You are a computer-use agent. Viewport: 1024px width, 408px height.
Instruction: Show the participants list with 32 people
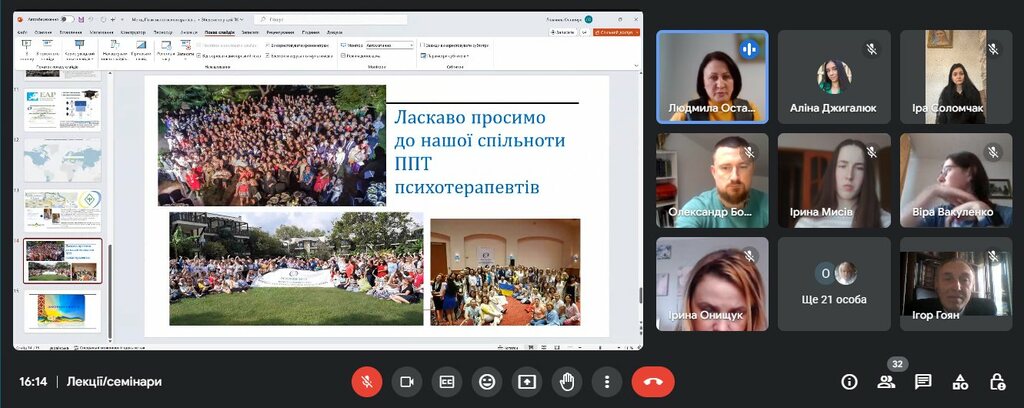click(886, 382)
